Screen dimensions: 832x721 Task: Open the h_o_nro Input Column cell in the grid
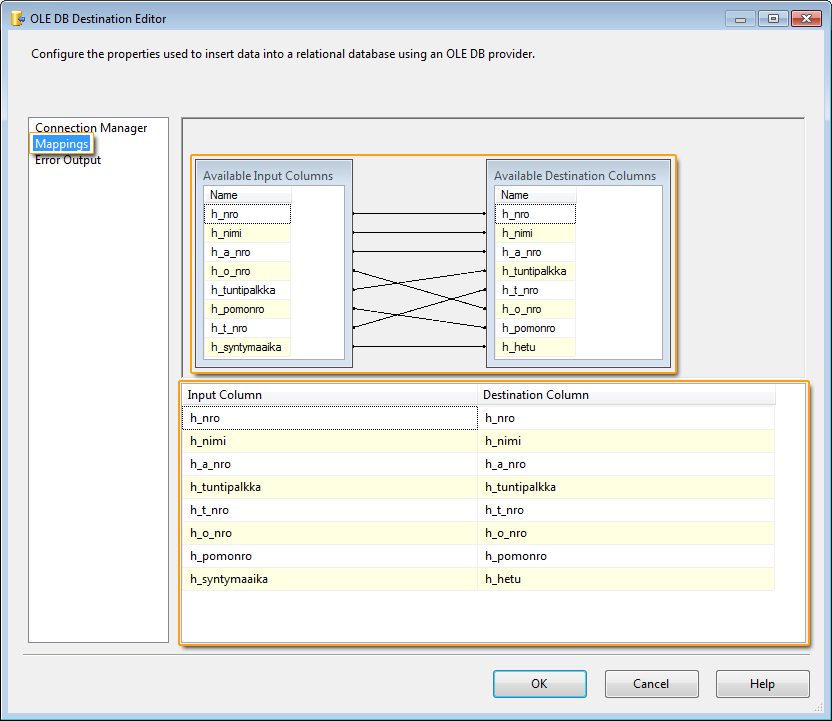point(330,533)
